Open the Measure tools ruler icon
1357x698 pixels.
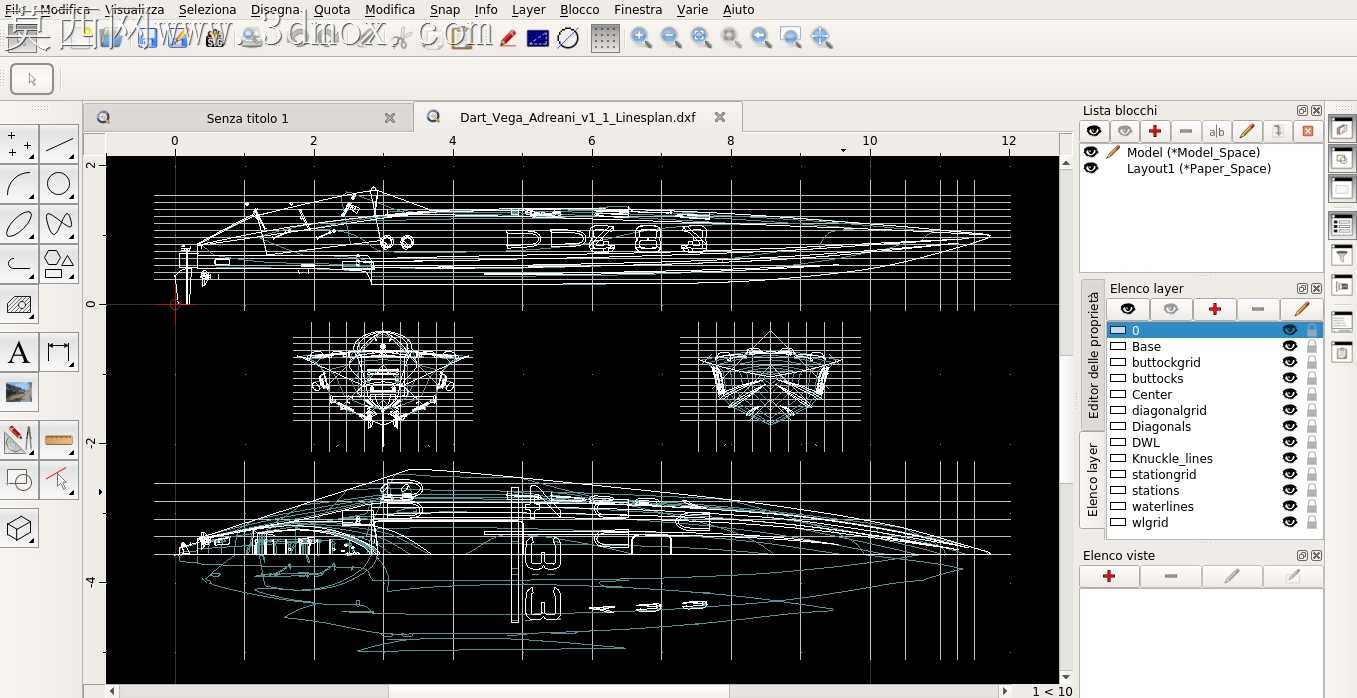tap(59, 439)
